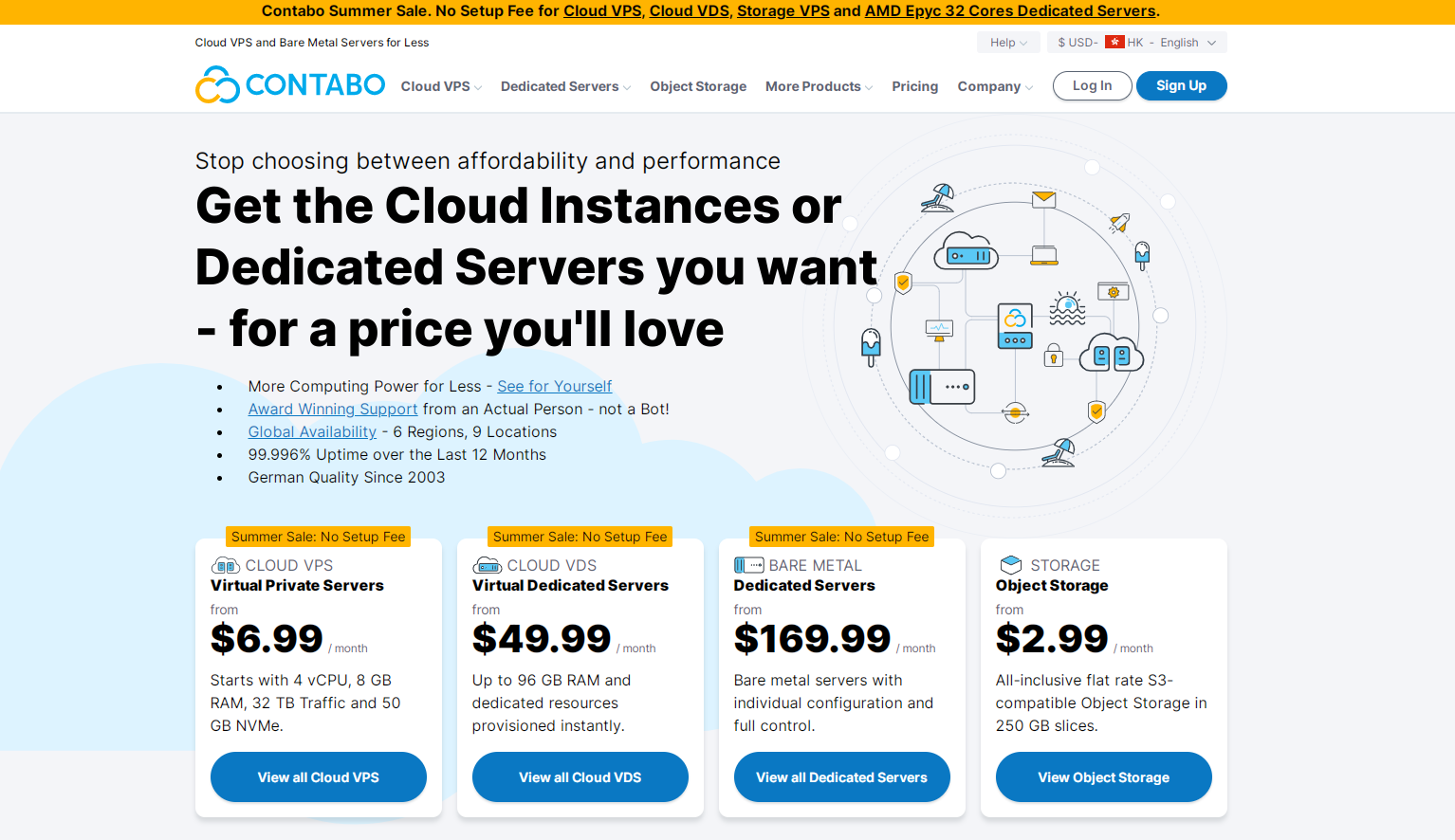Open the Pricing page from the navigation
This screenshot has height=840, width=1455.
click(914, 86)
